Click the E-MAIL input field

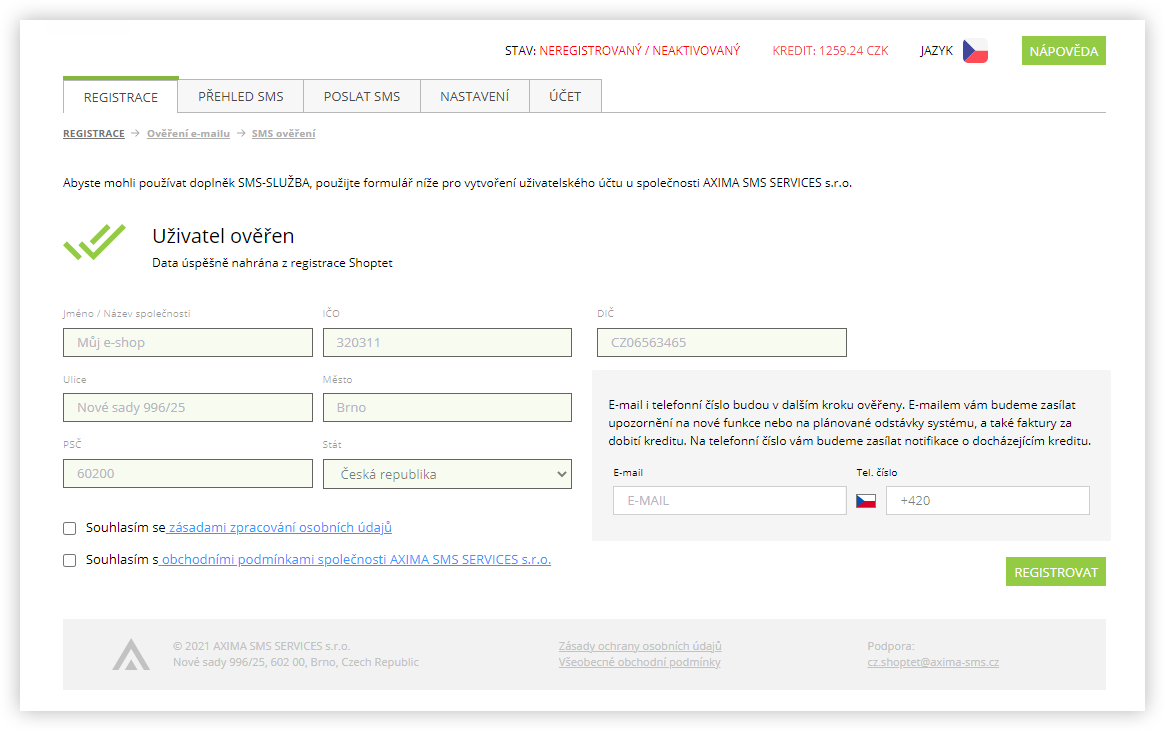coord(730,501)
